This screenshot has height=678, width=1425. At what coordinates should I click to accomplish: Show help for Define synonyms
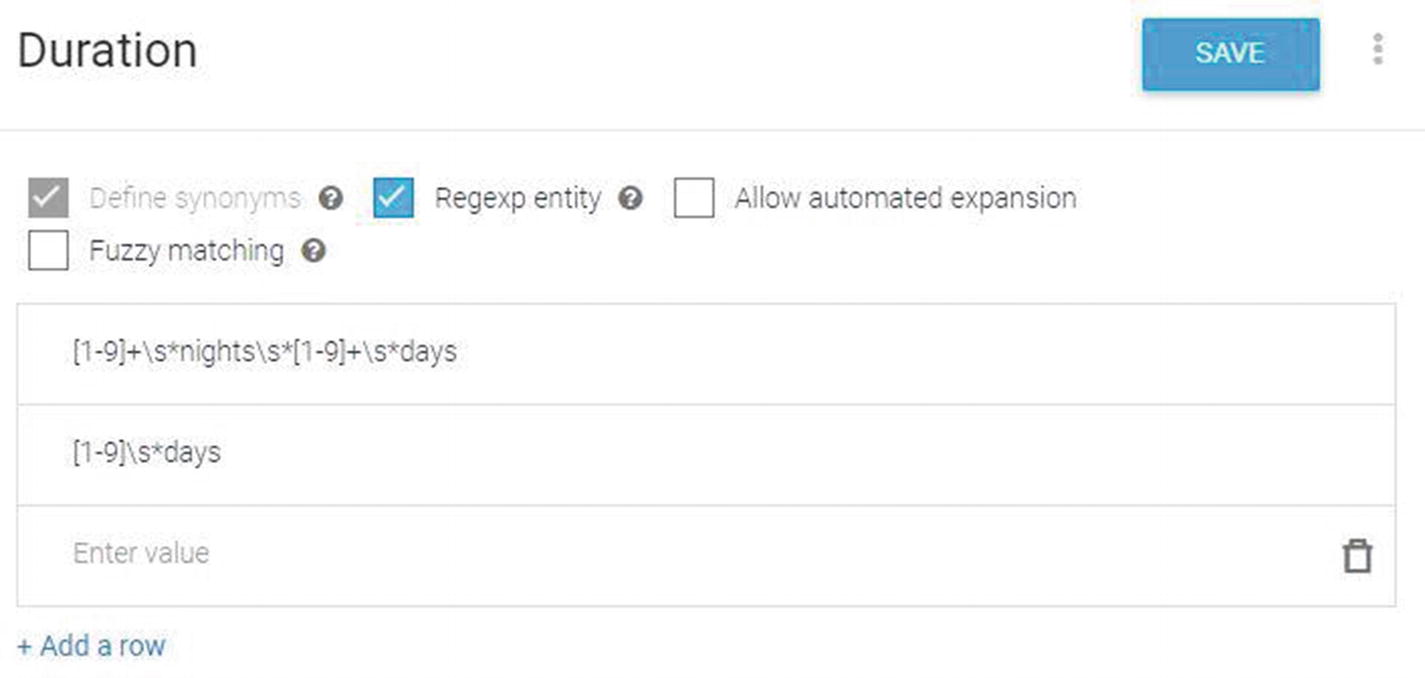click(x=330, y=199)
